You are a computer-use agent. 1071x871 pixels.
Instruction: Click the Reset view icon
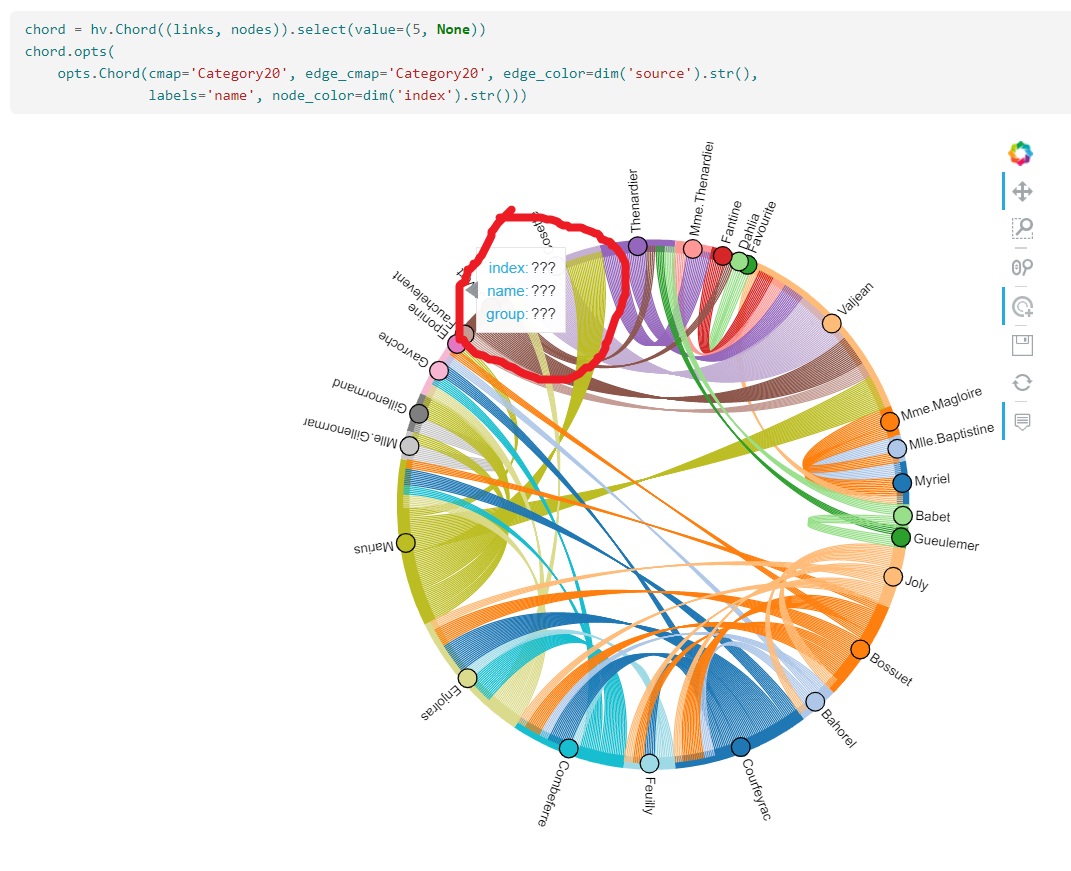1022,381
